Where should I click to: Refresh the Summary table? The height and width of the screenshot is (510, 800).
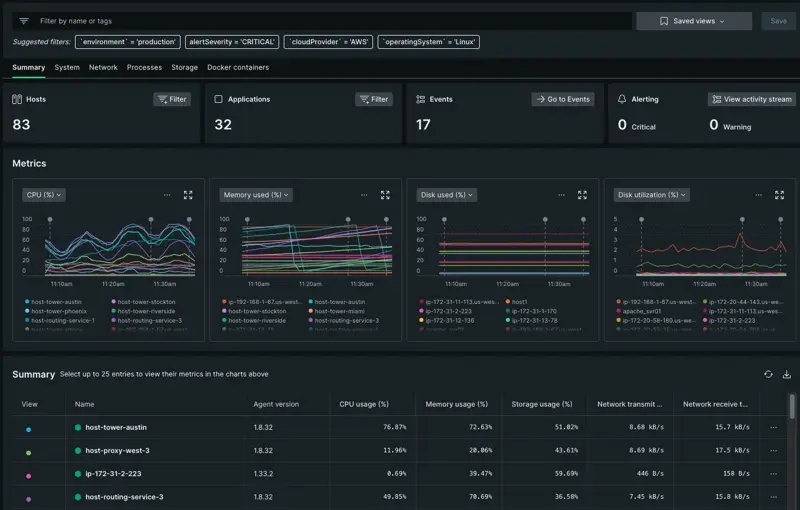click(768, 374)
